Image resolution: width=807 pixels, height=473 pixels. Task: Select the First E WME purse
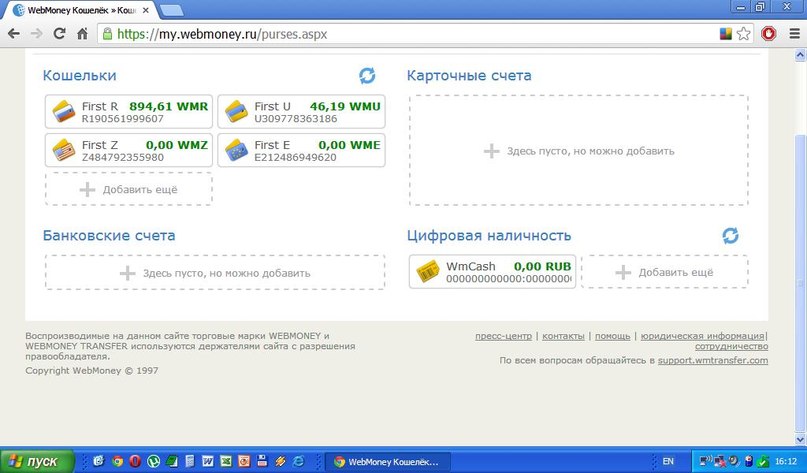(301, 150)
